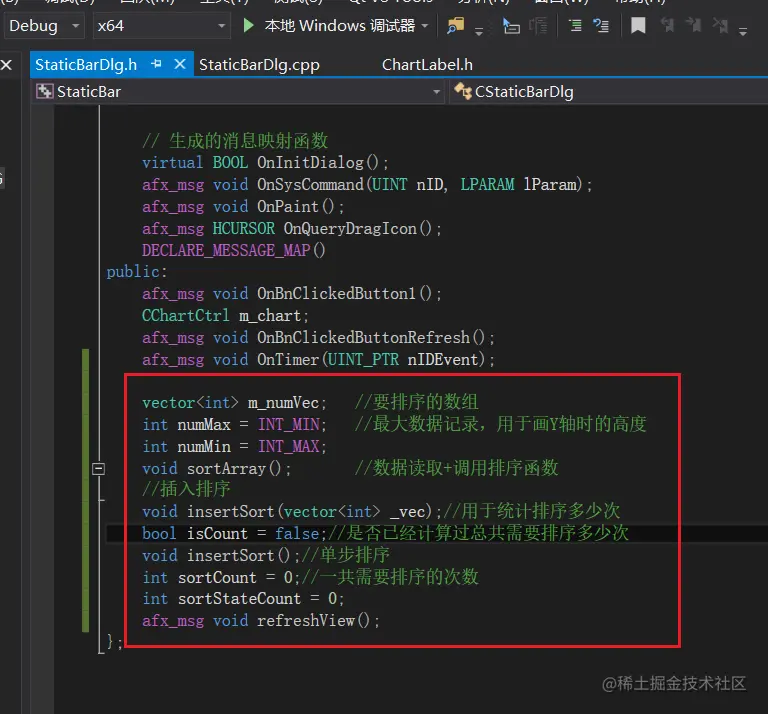Image resolution: width=768 pixels, height=714 pixels.
Task: Click DECLARE_MESSAGE_MAP macro
Action: (x=226, y=250)
